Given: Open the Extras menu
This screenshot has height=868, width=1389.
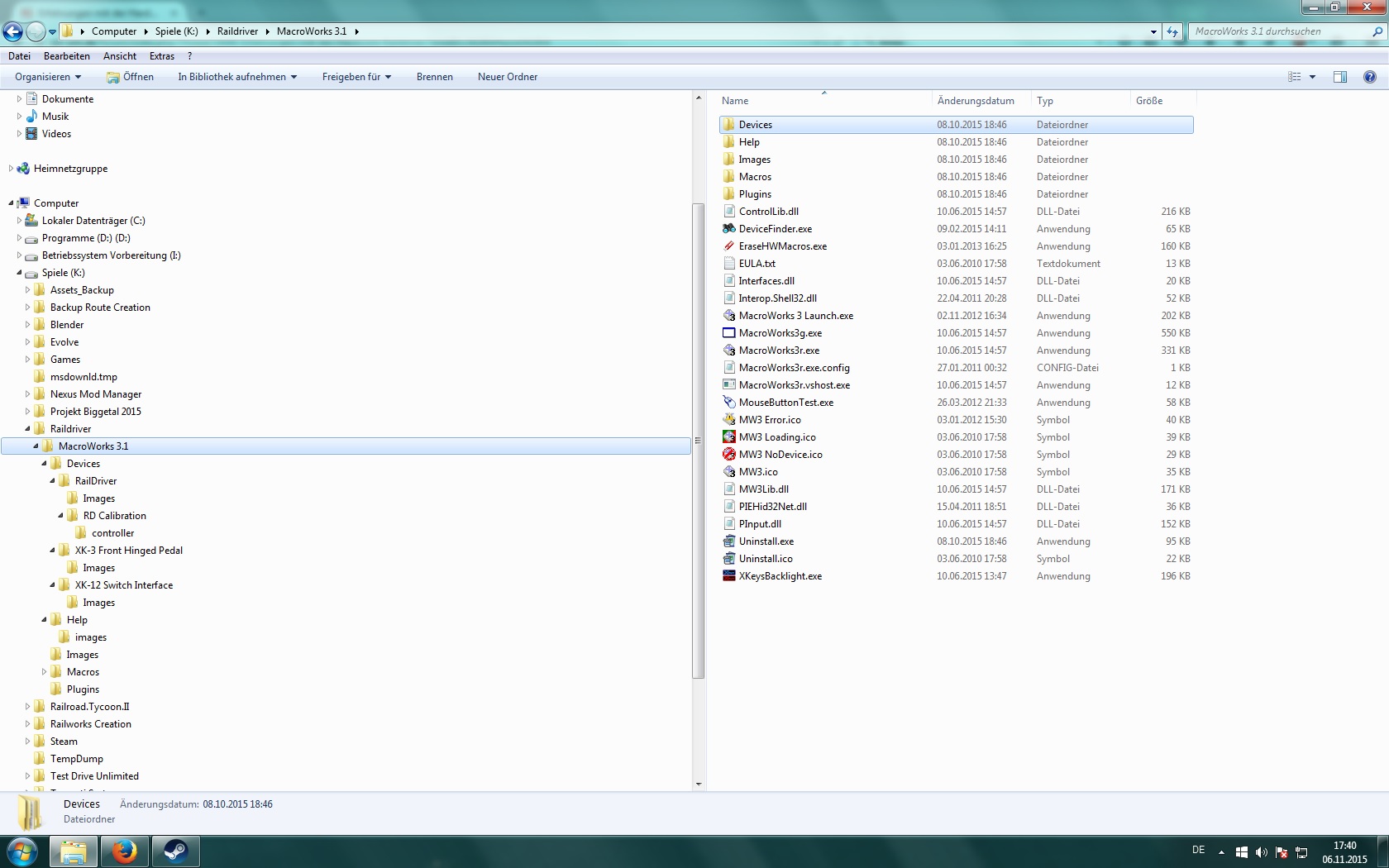Looking at the screenshot, I should 162,56.
